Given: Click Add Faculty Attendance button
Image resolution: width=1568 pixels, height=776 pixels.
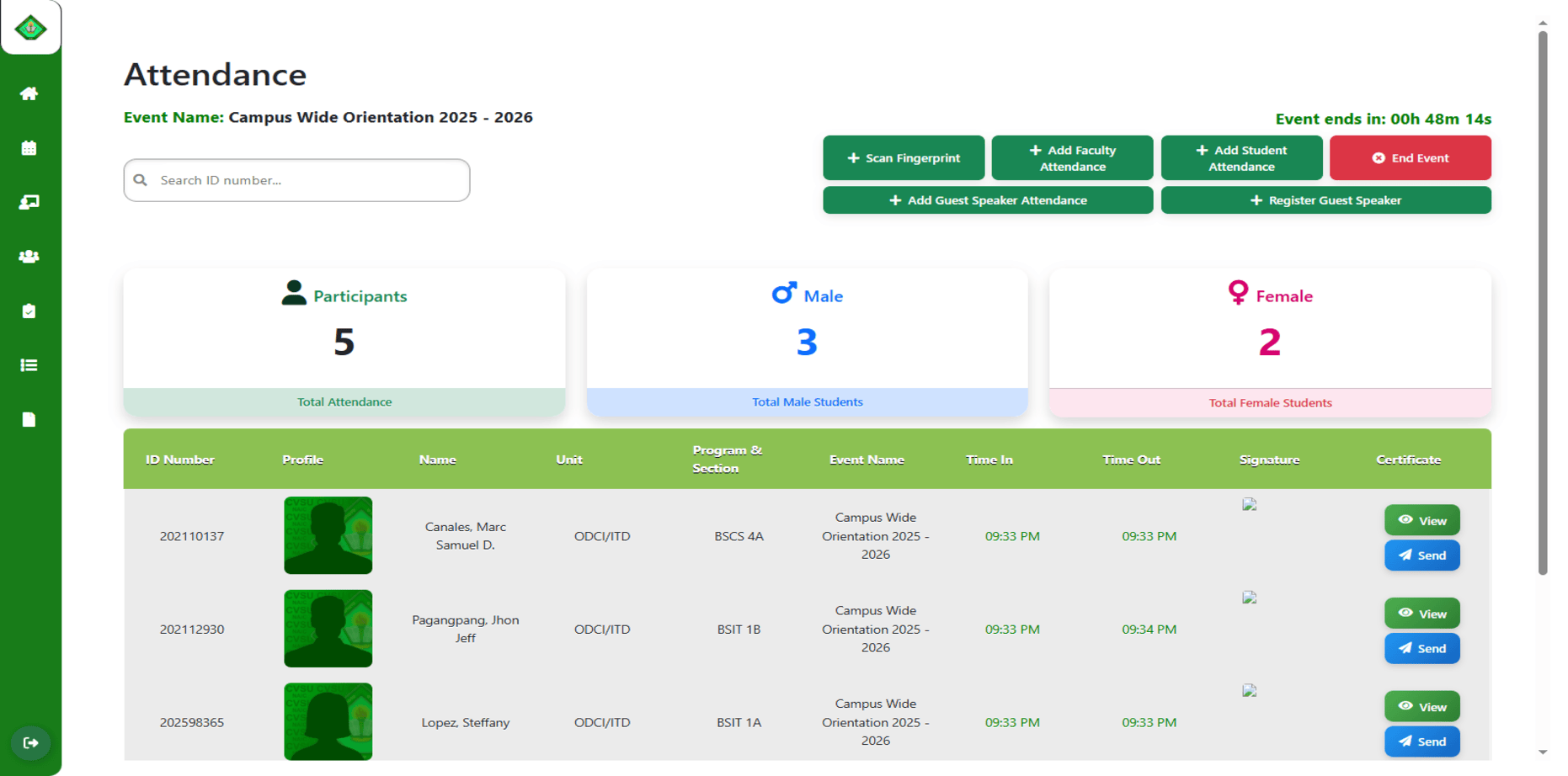Looking at the screenshot, I should coord(1072,157).
